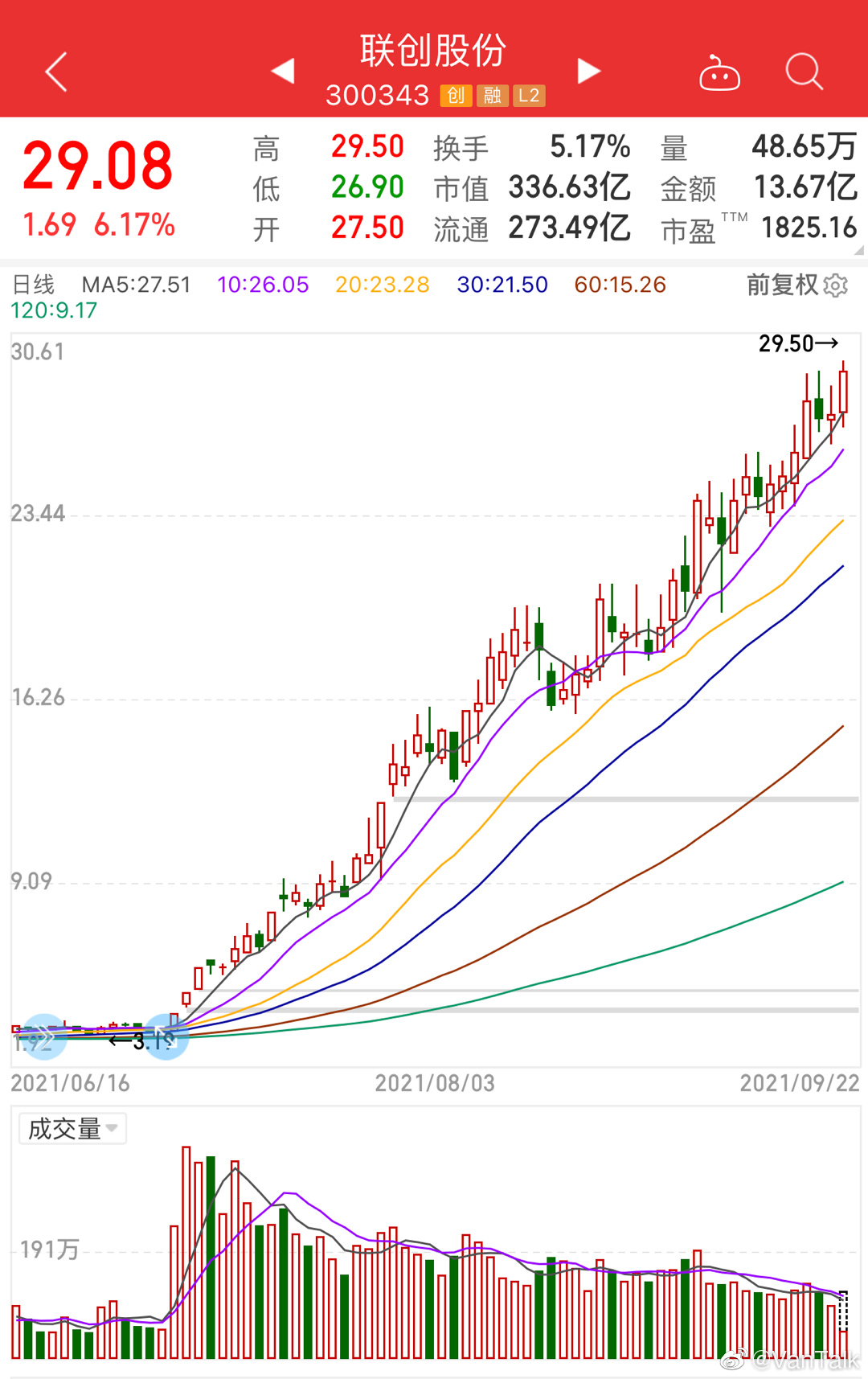The height and width of the screenshot is (1379, 868).
Task: Go to next stock with right triangle
Action: coord(589,71)
